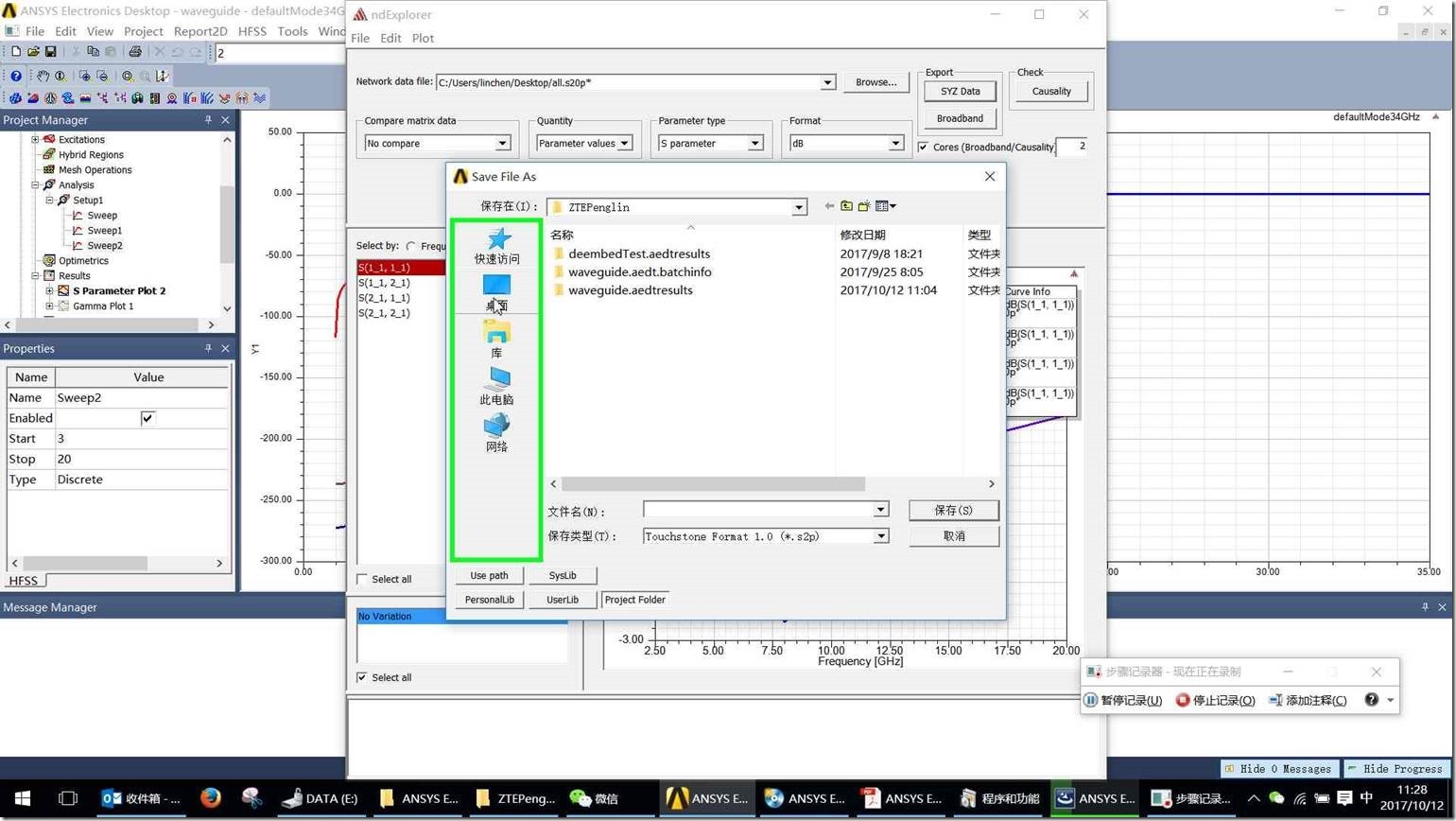Viewport: 1456px width, 821px height.
Task: Click the UserLib button
Action: 563,600
